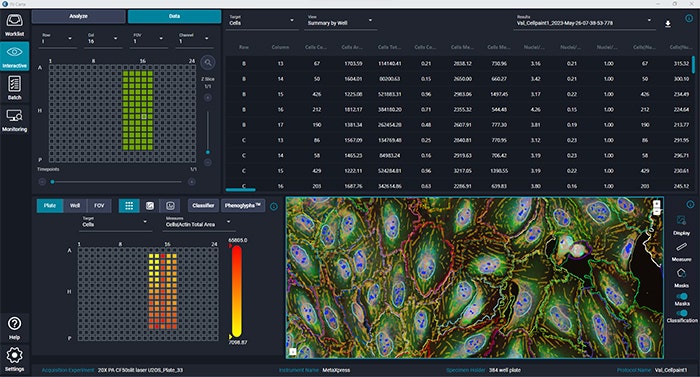This screenshot has width=700, height=377.
Task: Switch to the Data tab
Action: pos(175,17)
